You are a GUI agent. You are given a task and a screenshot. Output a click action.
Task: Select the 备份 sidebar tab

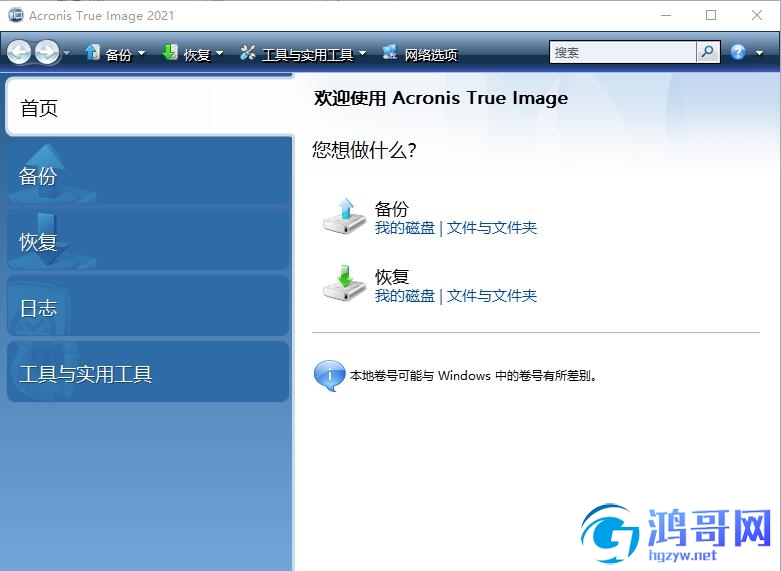coord(148,173)
